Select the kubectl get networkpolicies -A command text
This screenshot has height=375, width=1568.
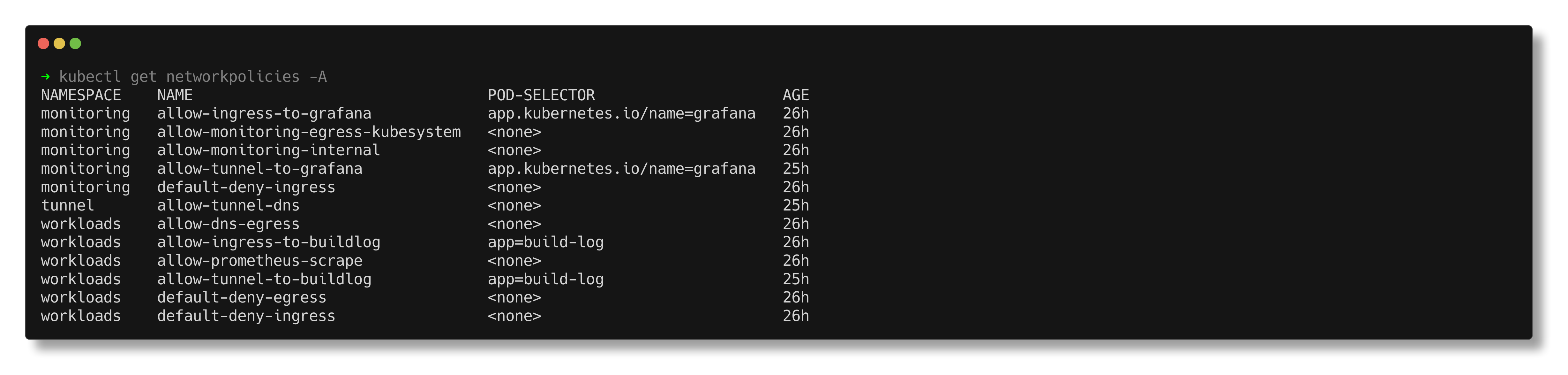(x=192, y=77)
